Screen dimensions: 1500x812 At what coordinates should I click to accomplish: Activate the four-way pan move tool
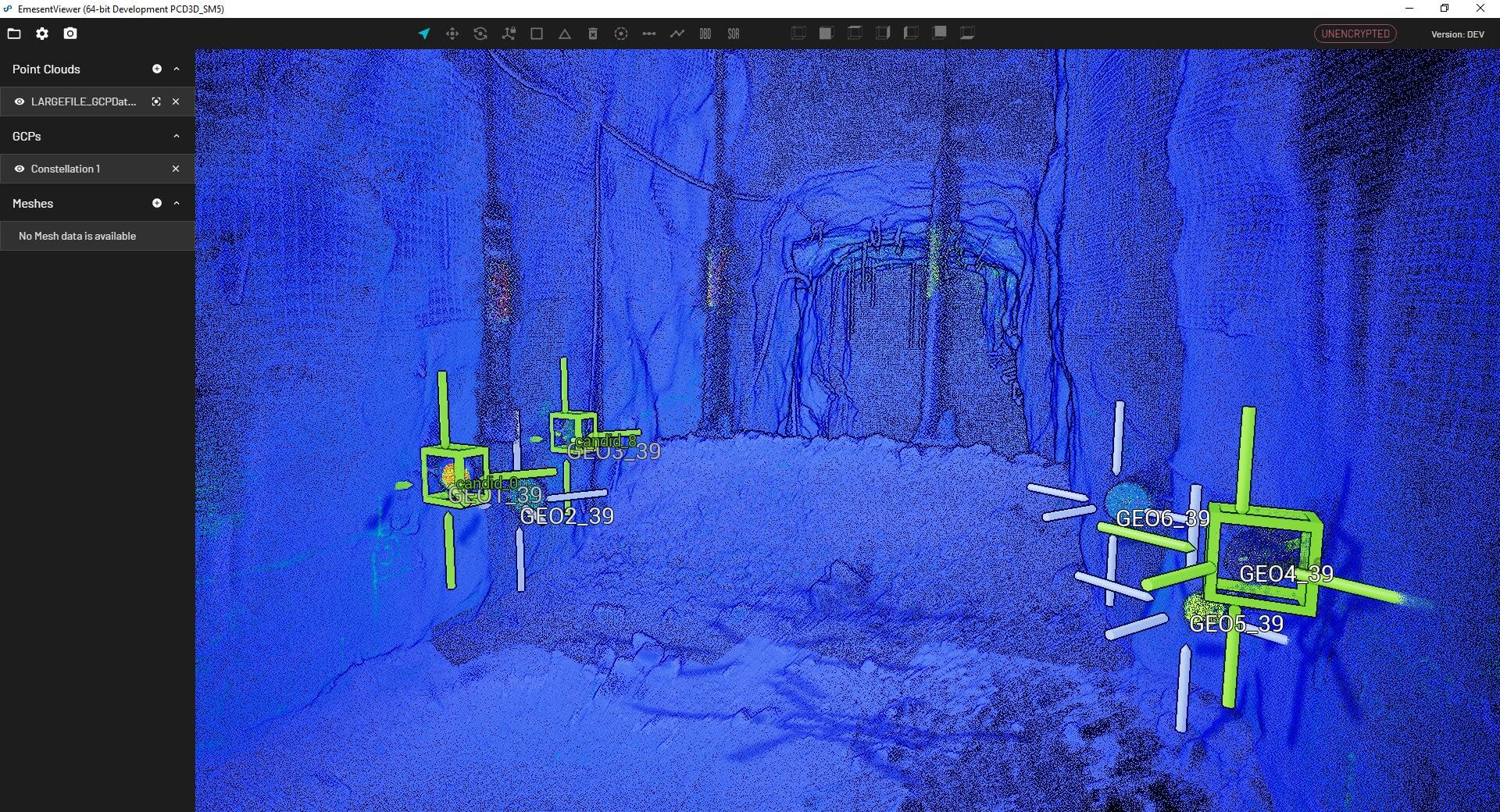[452, 34]
